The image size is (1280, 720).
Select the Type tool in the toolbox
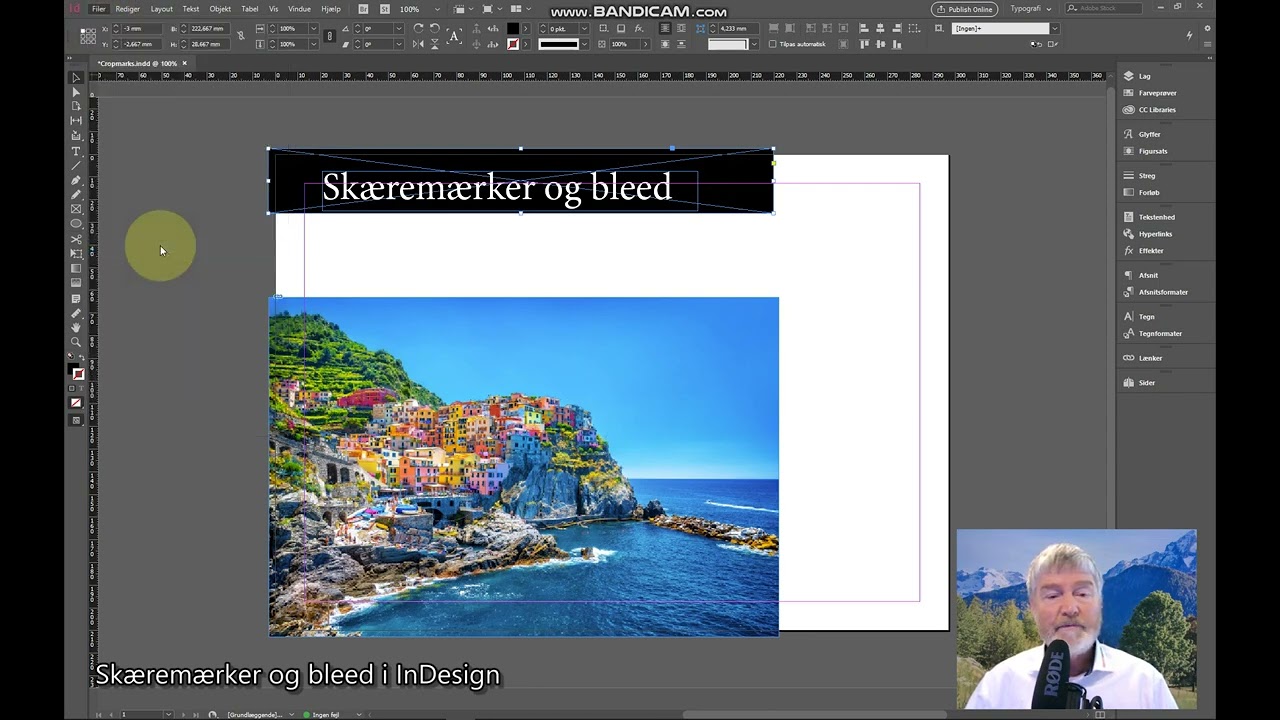(x=76, y=151)
